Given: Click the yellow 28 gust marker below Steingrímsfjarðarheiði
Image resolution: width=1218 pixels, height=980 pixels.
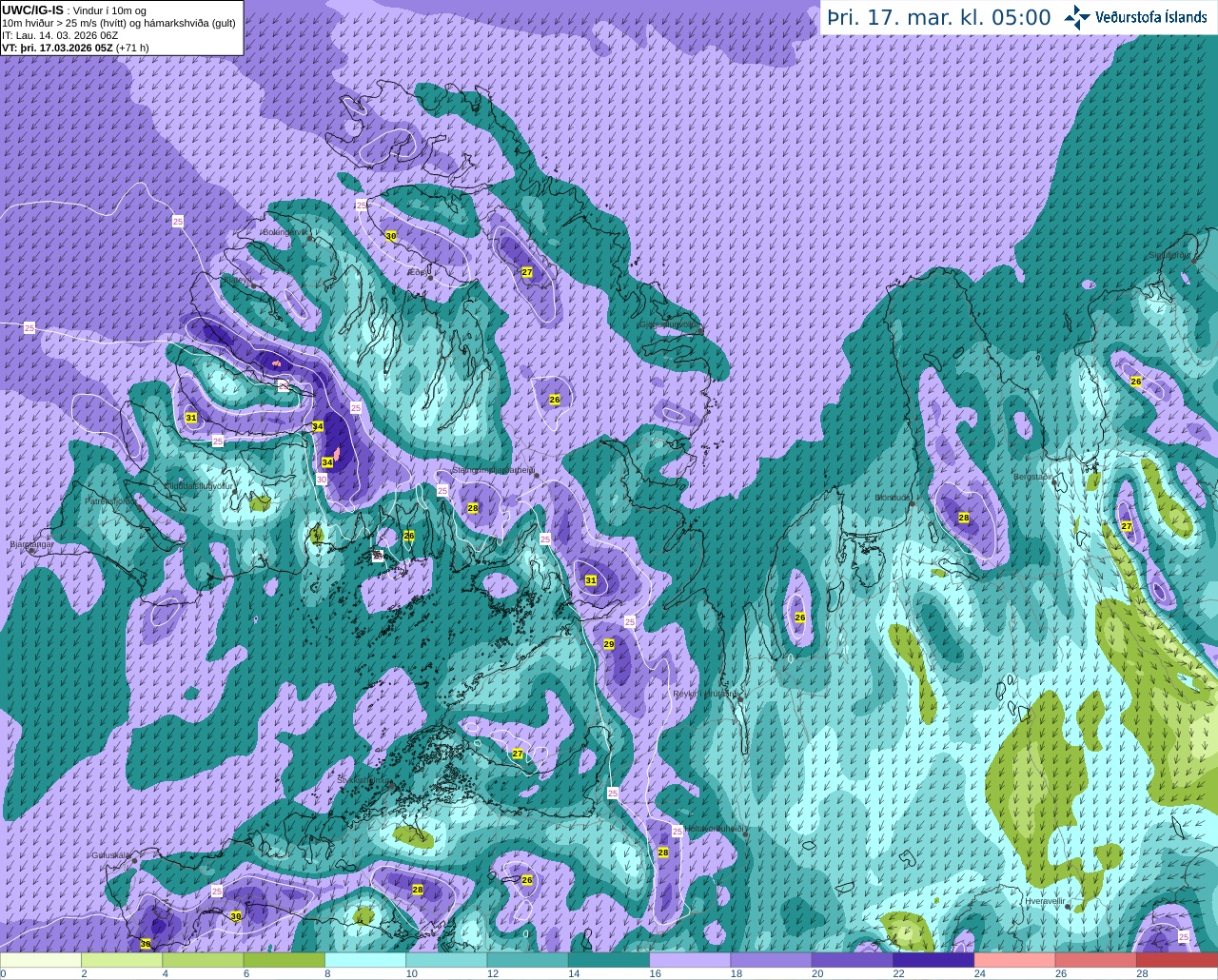Looking at the screenshot, I should tap(473, 508).
